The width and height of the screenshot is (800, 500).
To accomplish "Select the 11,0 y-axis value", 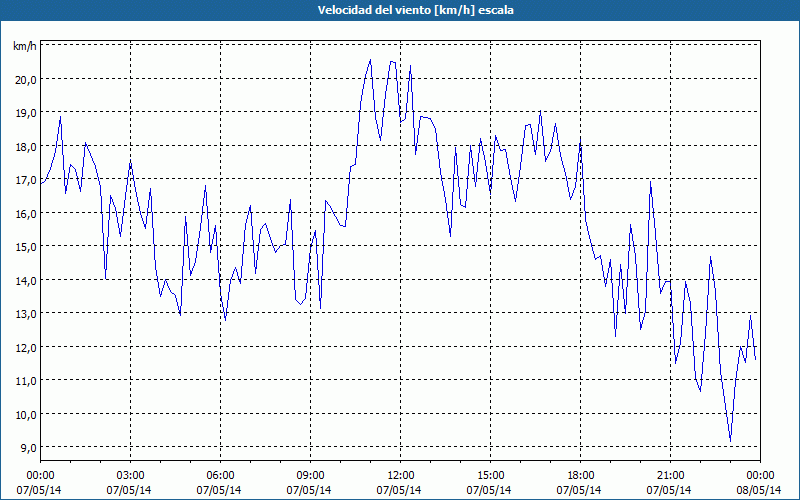I will tap(26, 381).
